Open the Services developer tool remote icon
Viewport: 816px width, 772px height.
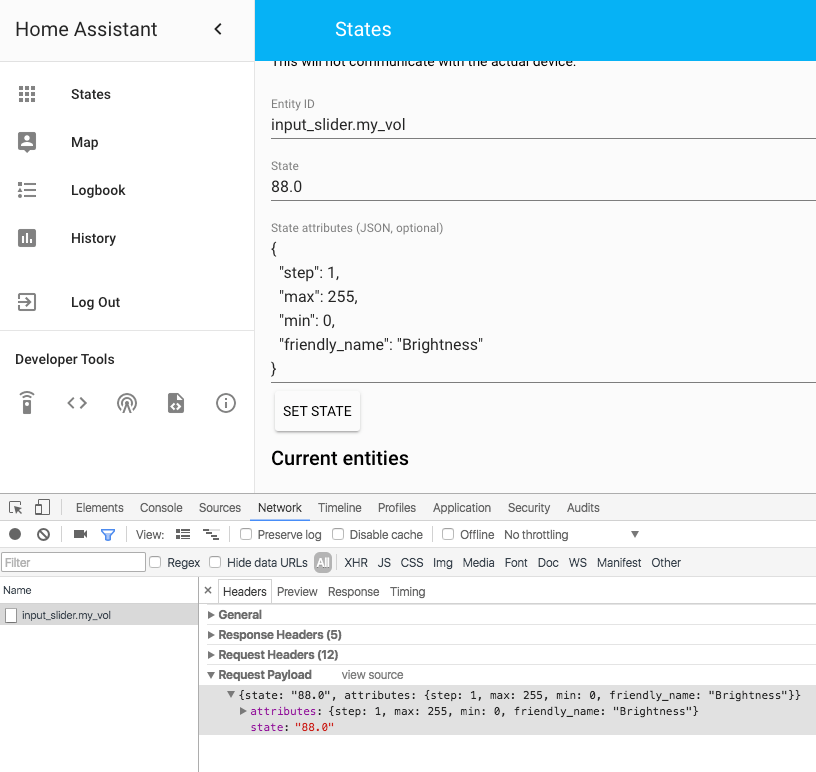tap(26, 403)
